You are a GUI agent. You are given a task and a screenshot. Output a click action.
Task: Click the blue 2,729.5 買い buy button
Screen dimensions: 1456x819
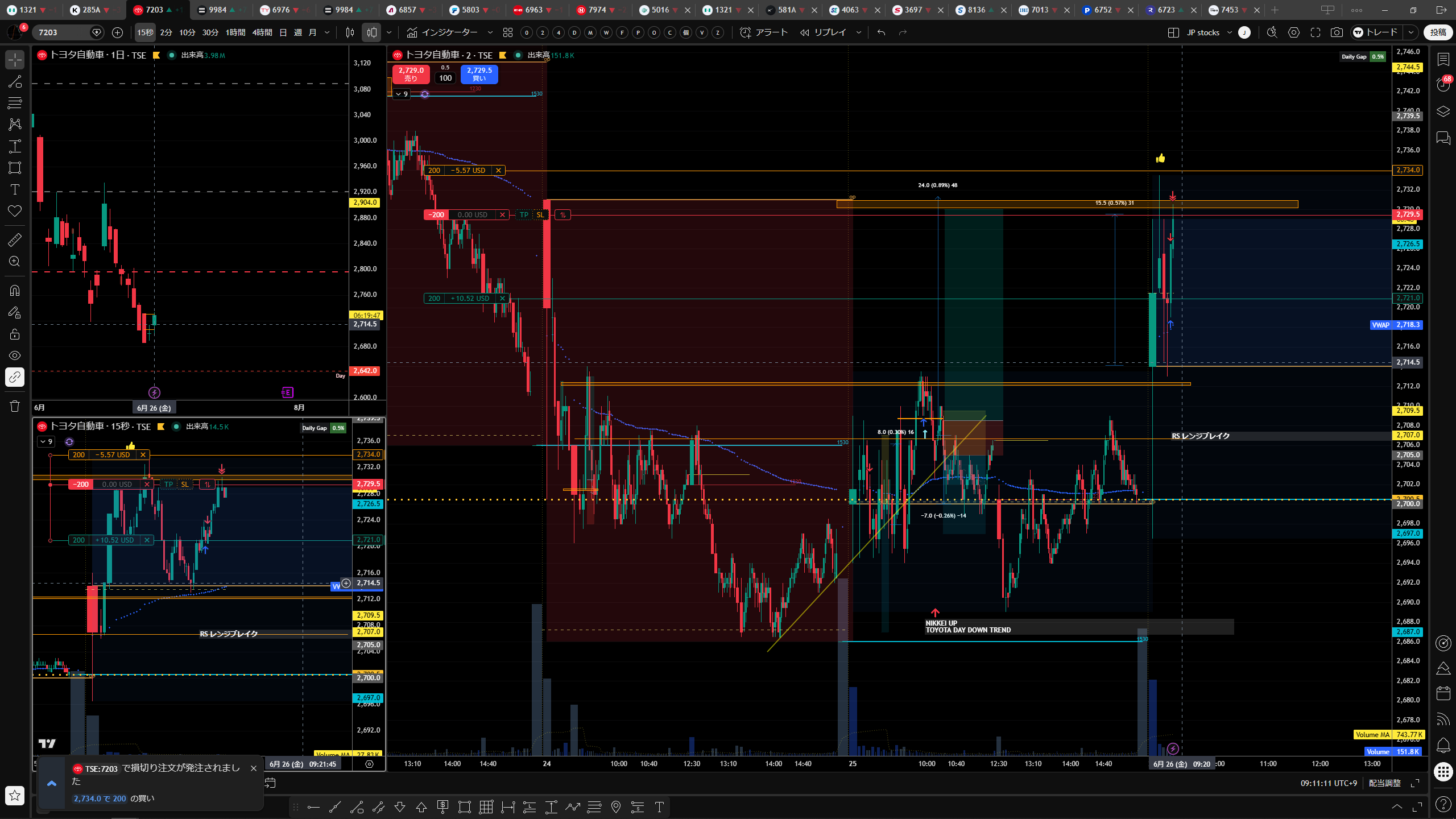coord(479,74)
